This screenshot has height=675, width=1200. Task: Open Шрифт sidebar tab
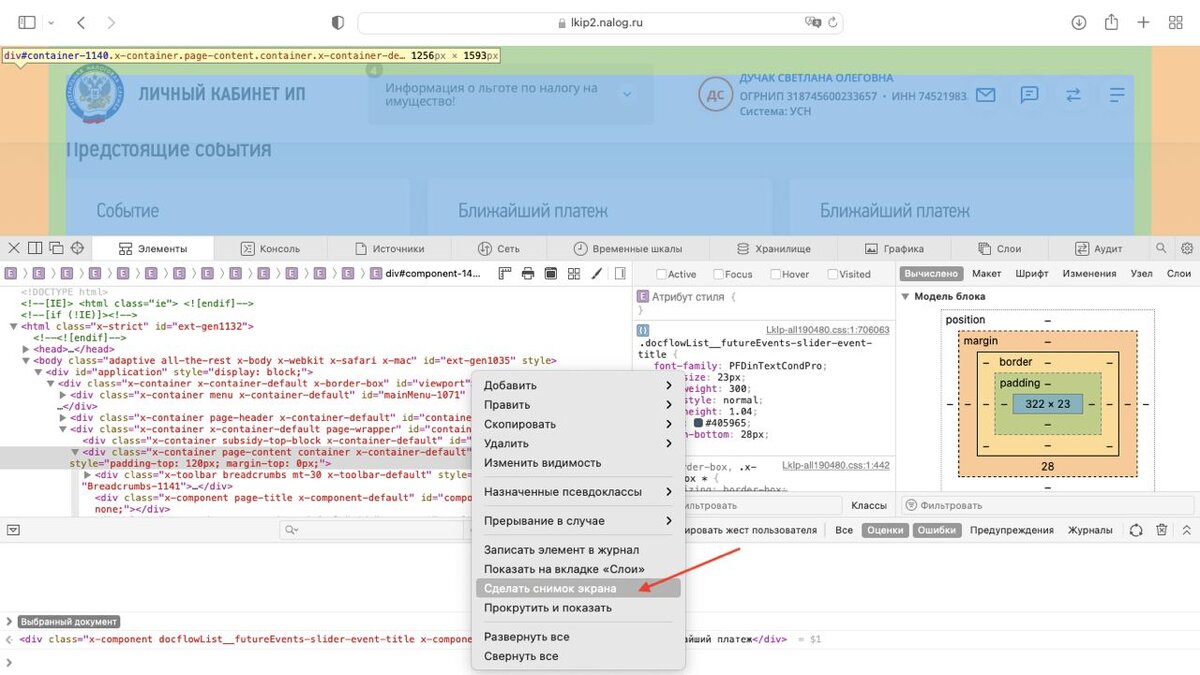point(1032,273)
